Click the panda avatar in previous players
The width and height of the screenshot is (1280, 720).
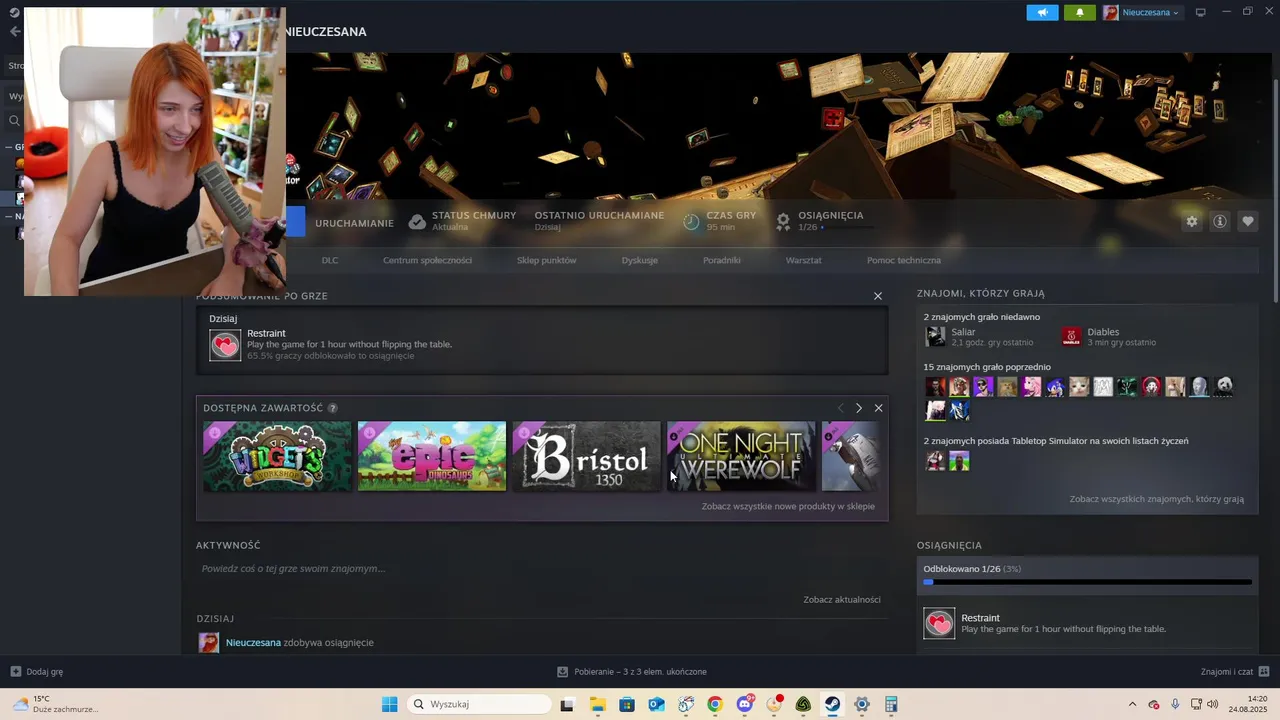click(1223, 387)
